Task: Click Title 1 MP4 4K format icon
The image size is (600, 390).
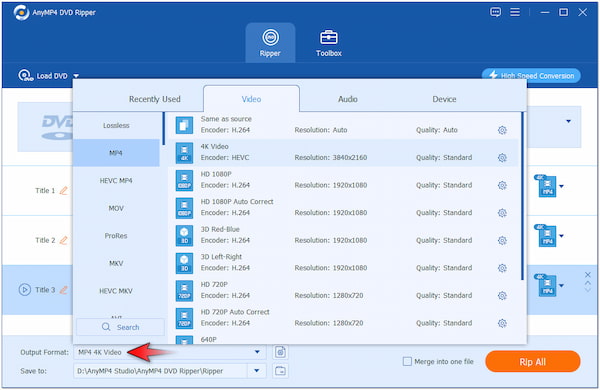Action: click(546, 186)
